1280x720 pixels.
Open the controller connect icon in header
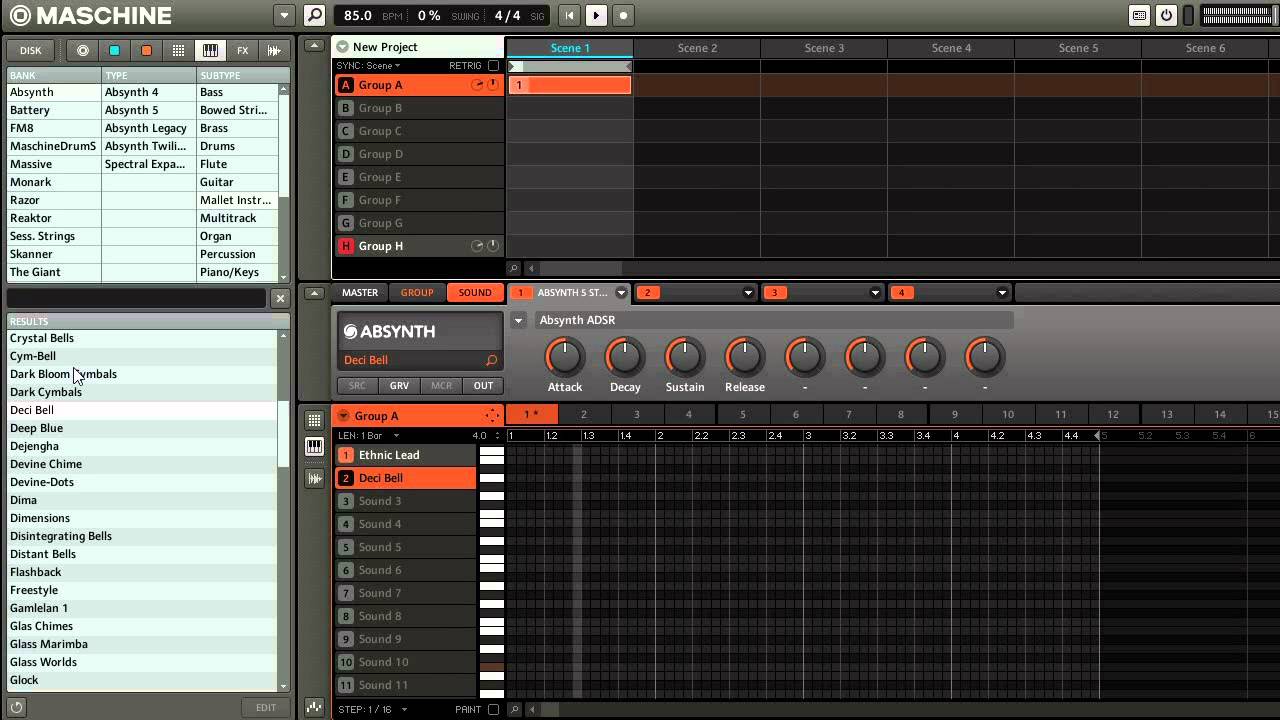(x=1139, y=16)
